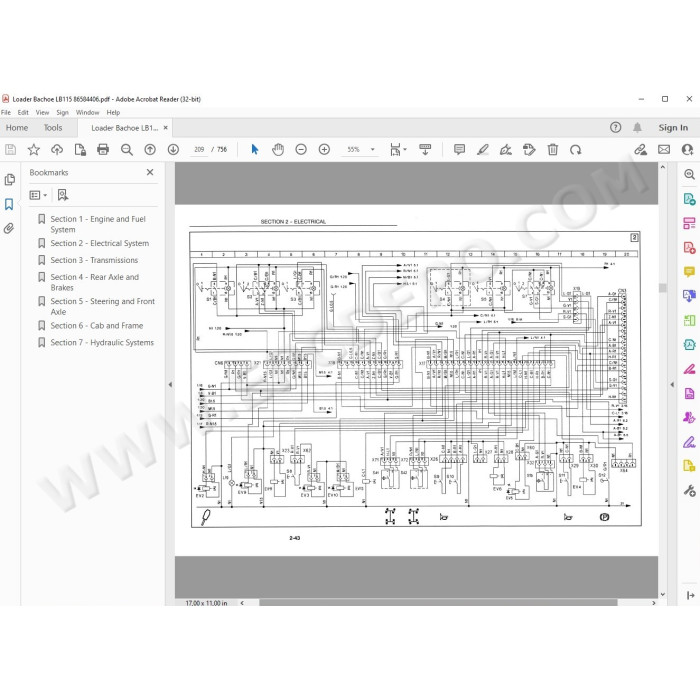Open the Find text magnifier icon
700x700 pixels.
point(127,150)
